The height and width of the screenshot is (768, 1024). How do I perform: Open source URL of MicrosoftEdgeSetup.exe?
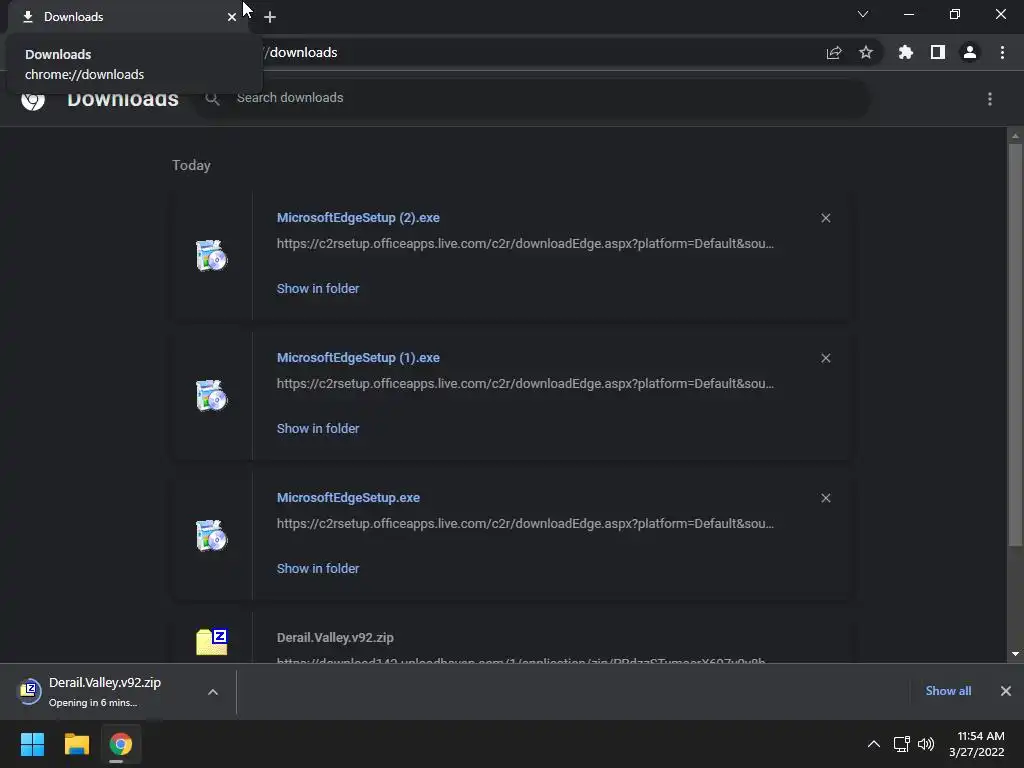(x=525, y=524)
